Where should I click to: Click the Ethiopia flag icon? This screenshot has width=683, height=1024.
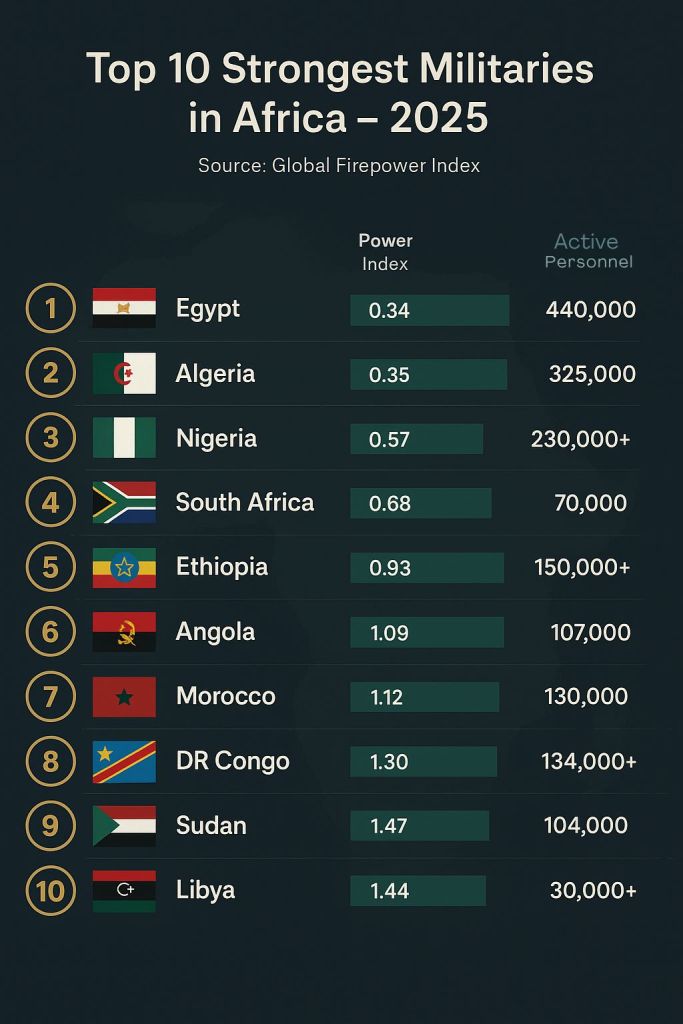124,567
